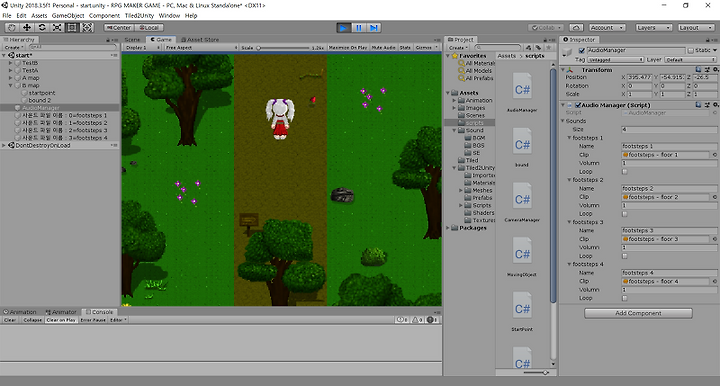Open Transform component settings gear

pyautogui.click(x=715, y=70)
